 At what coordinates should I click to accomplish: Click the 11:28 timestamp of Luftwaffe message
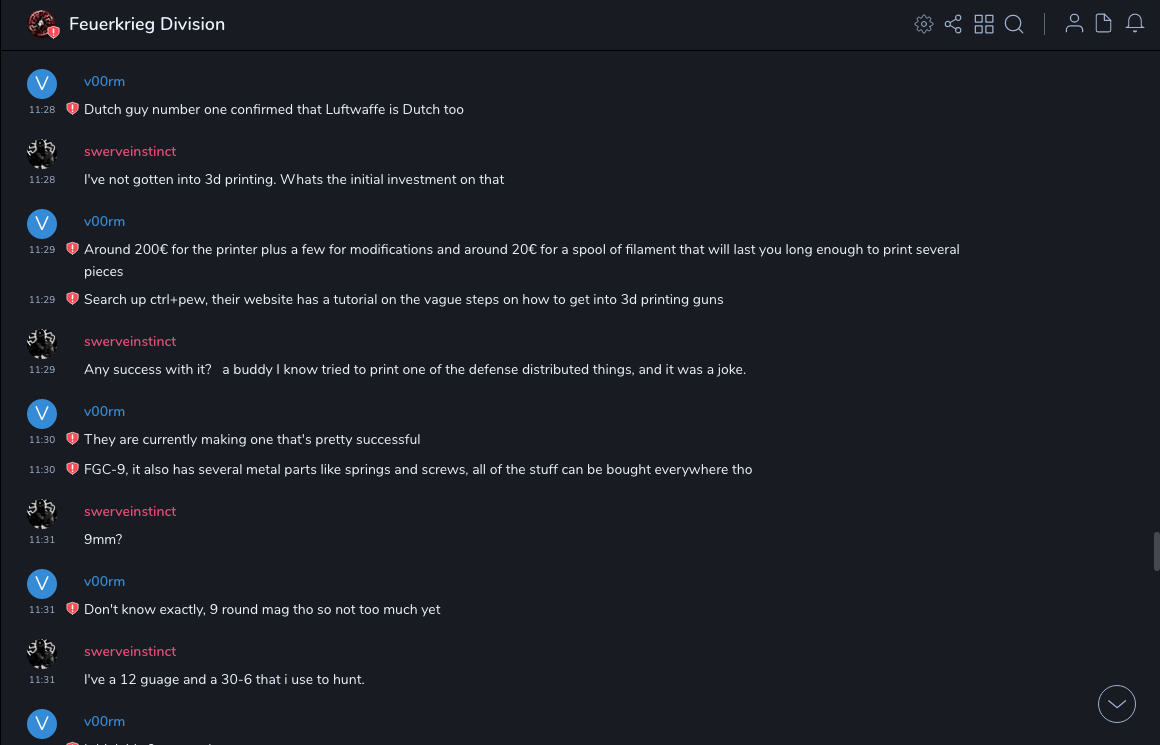pyautogui.click(x=42, y=110)
